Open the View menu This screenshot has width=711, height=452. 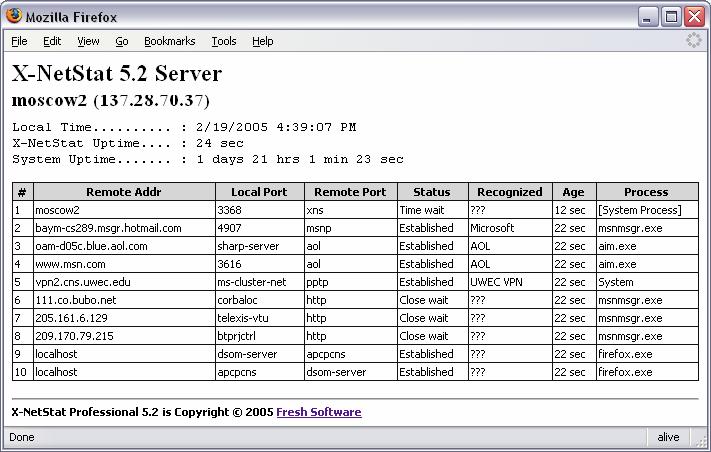88,41
